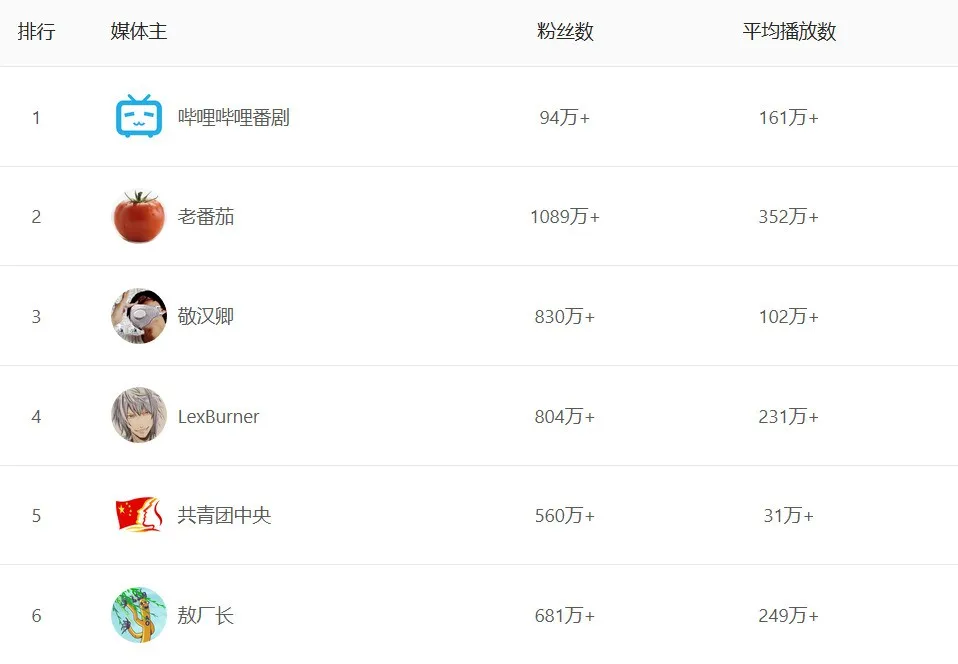Viewport: 958px width, 664px height.
Task: Click the 共青团中央 red flag icon
Action: [138, 515]
